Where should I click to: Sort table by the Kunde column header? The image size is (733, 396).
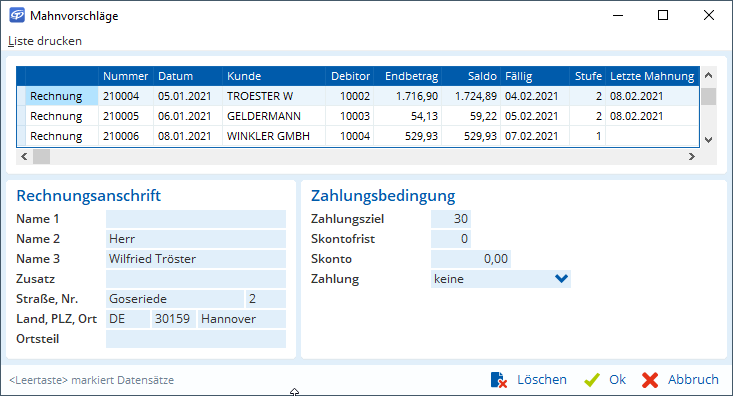[x=273, y=76]
